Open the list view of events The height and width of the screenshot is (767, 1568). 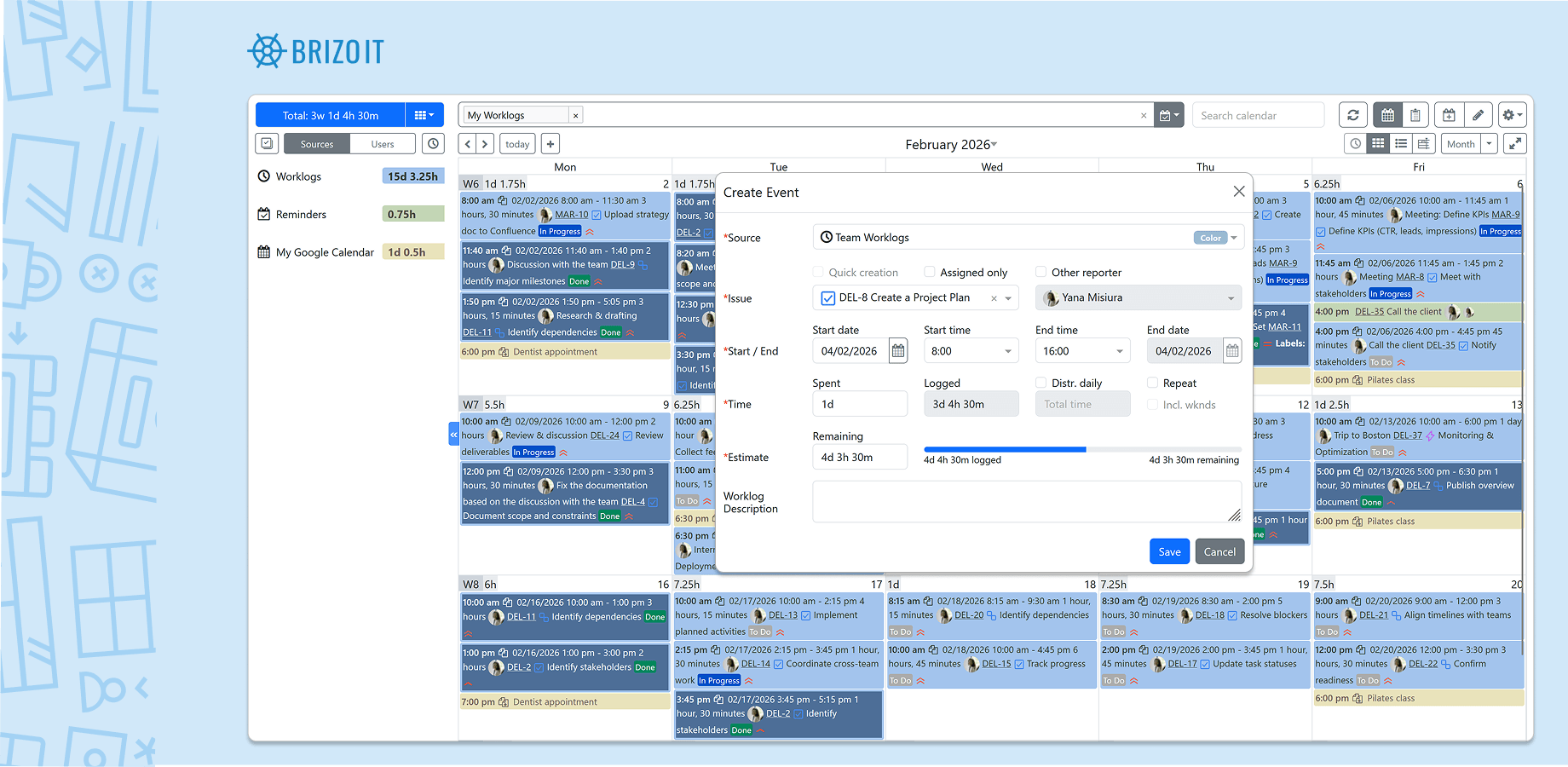tap(1401, 144)
